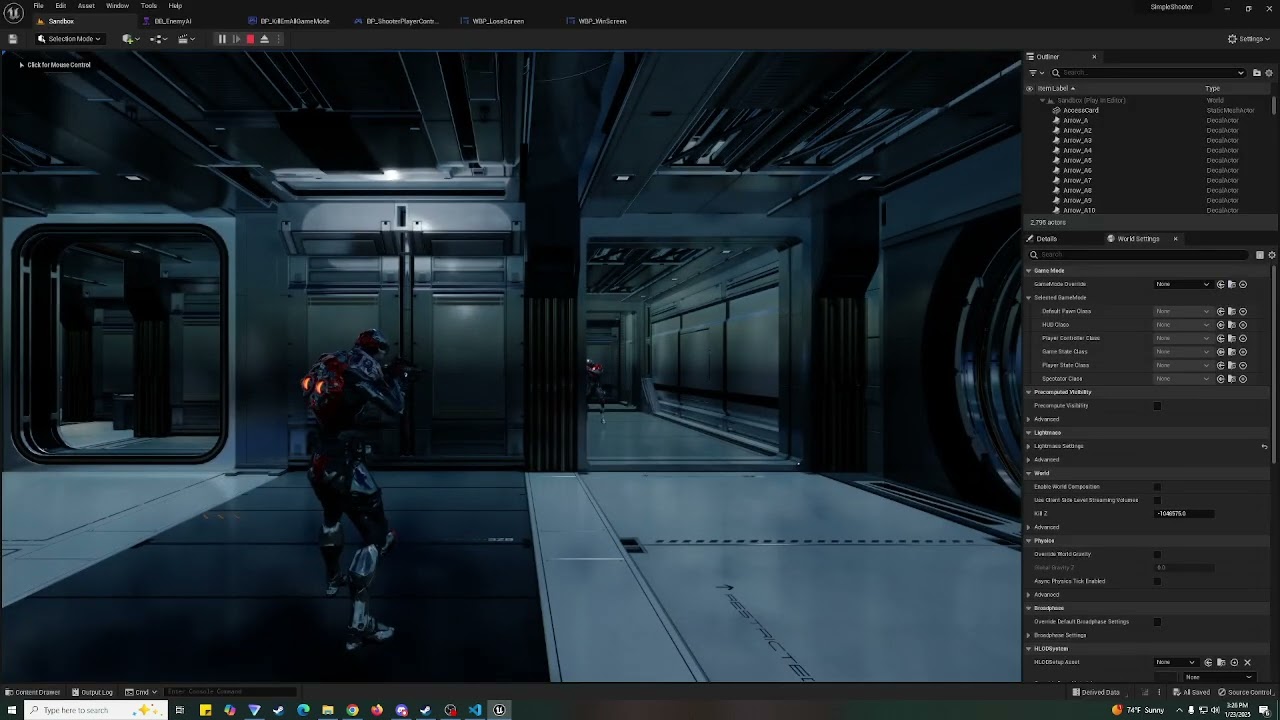
Task: Create new GameMode Override blueprint
Action: [x=1243, y=284]
